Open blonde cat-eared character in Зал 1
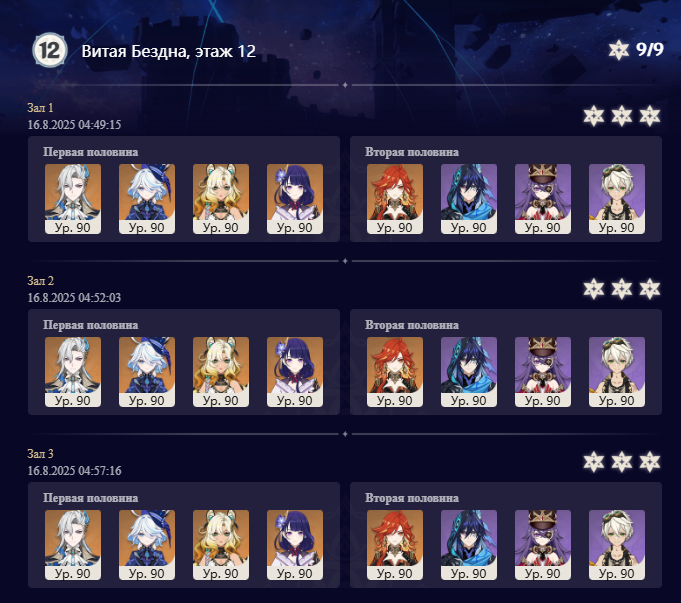Screen dimensions: 681x603 pyautogui.click(x=221, y=199)
